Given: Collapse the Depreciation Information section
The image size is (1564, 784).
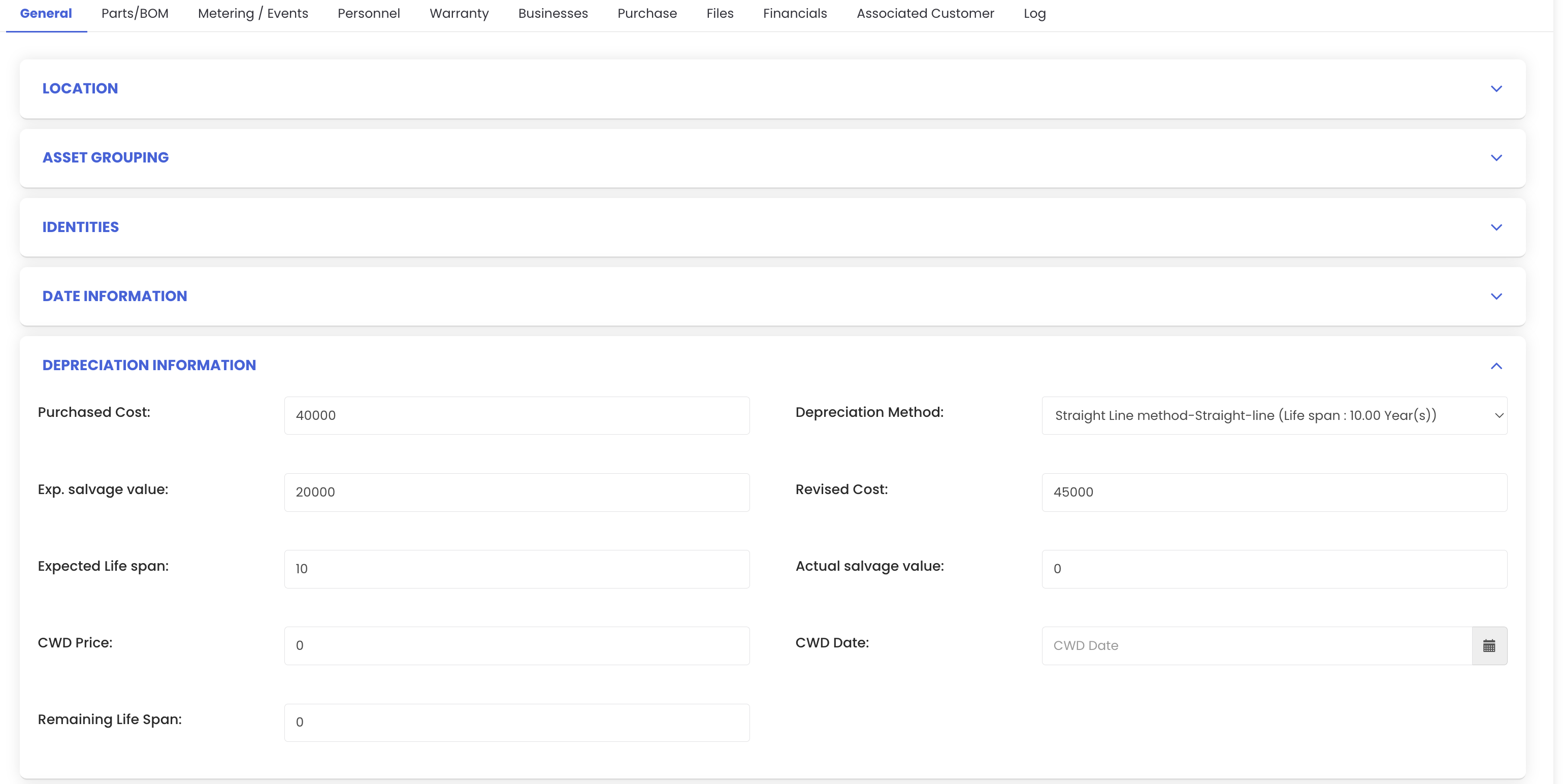Looking at the screenshot, I should coord(1496,366).
